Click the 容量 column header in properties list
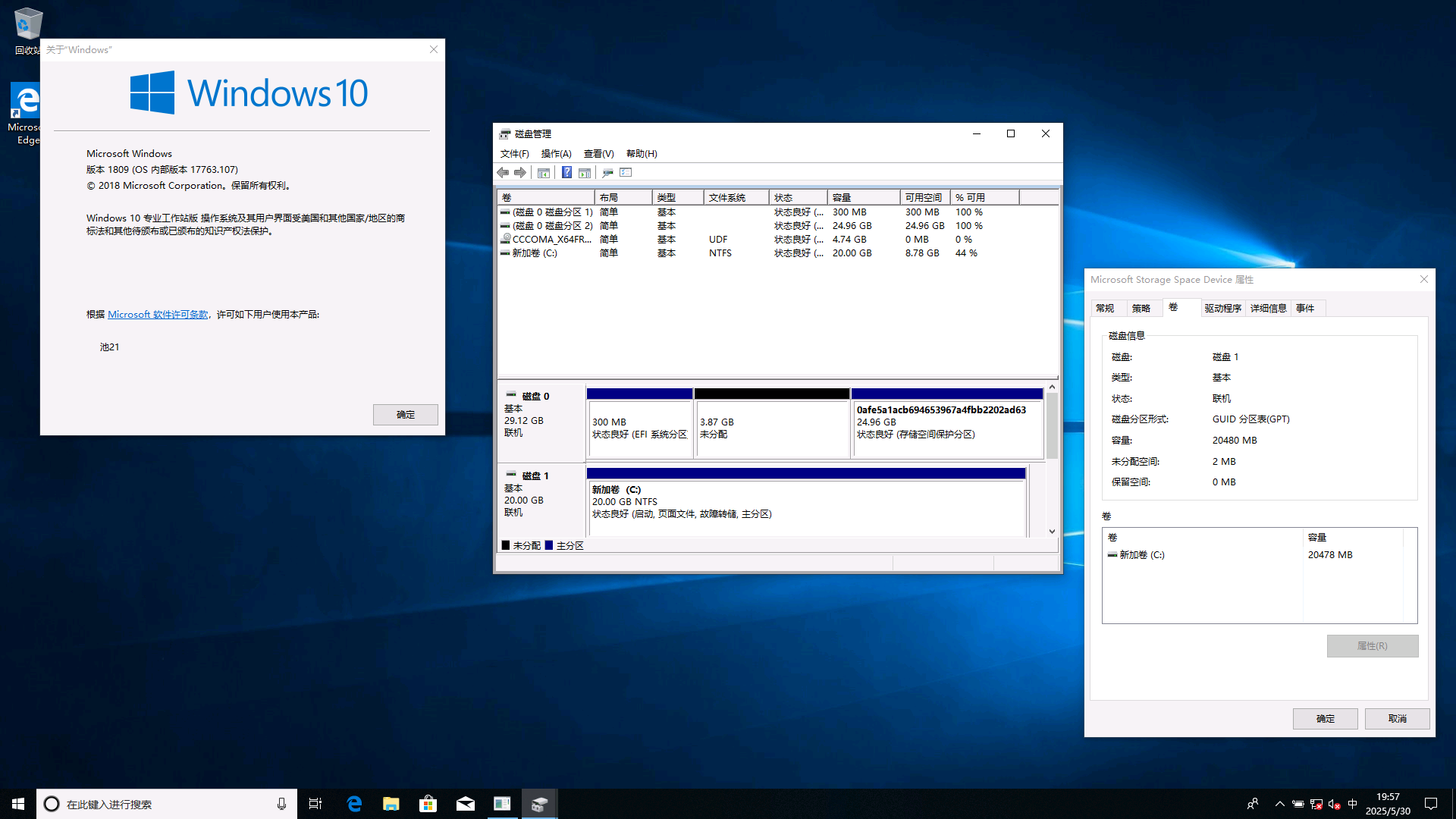This screenshot has width=1456, height=819. (x=1354, y=538)
